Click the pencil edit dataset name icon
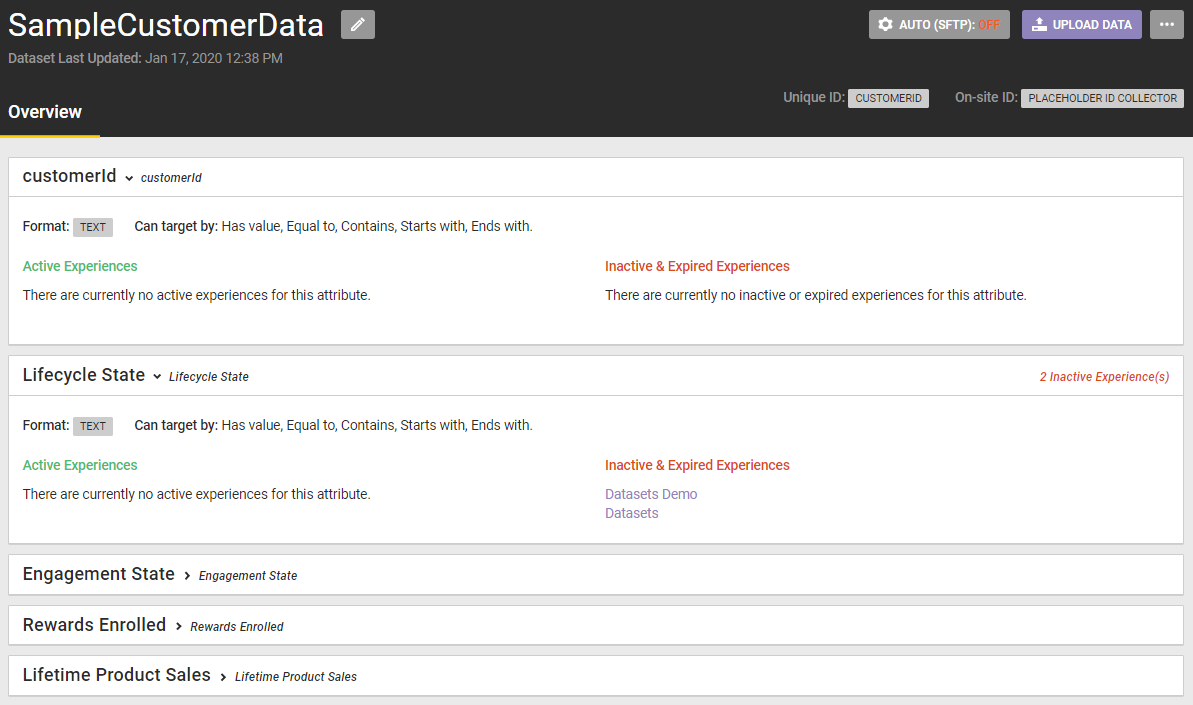 [358, 25]
